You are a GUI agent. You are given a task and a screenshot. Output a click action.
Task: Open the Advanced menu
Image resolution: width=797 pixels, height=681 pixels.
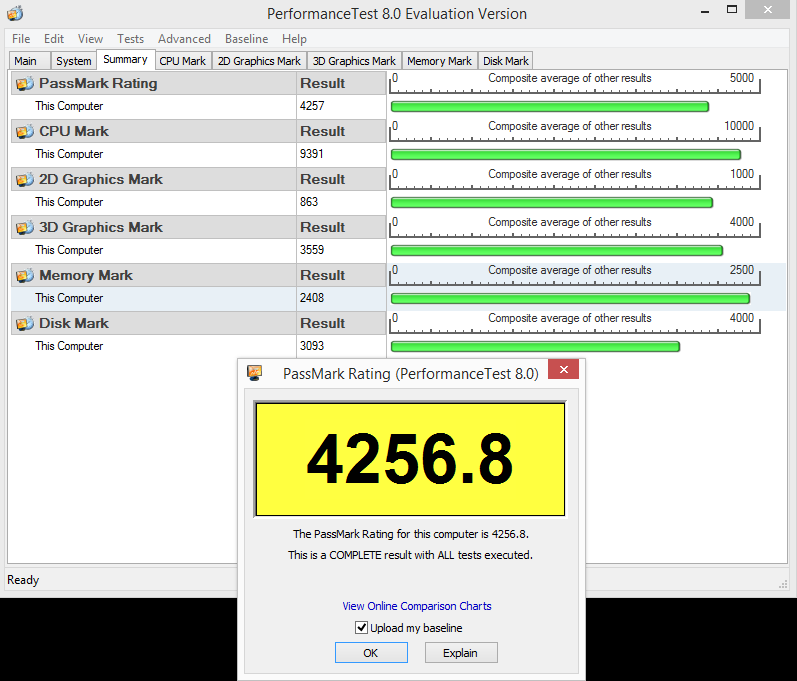point(184,39)
